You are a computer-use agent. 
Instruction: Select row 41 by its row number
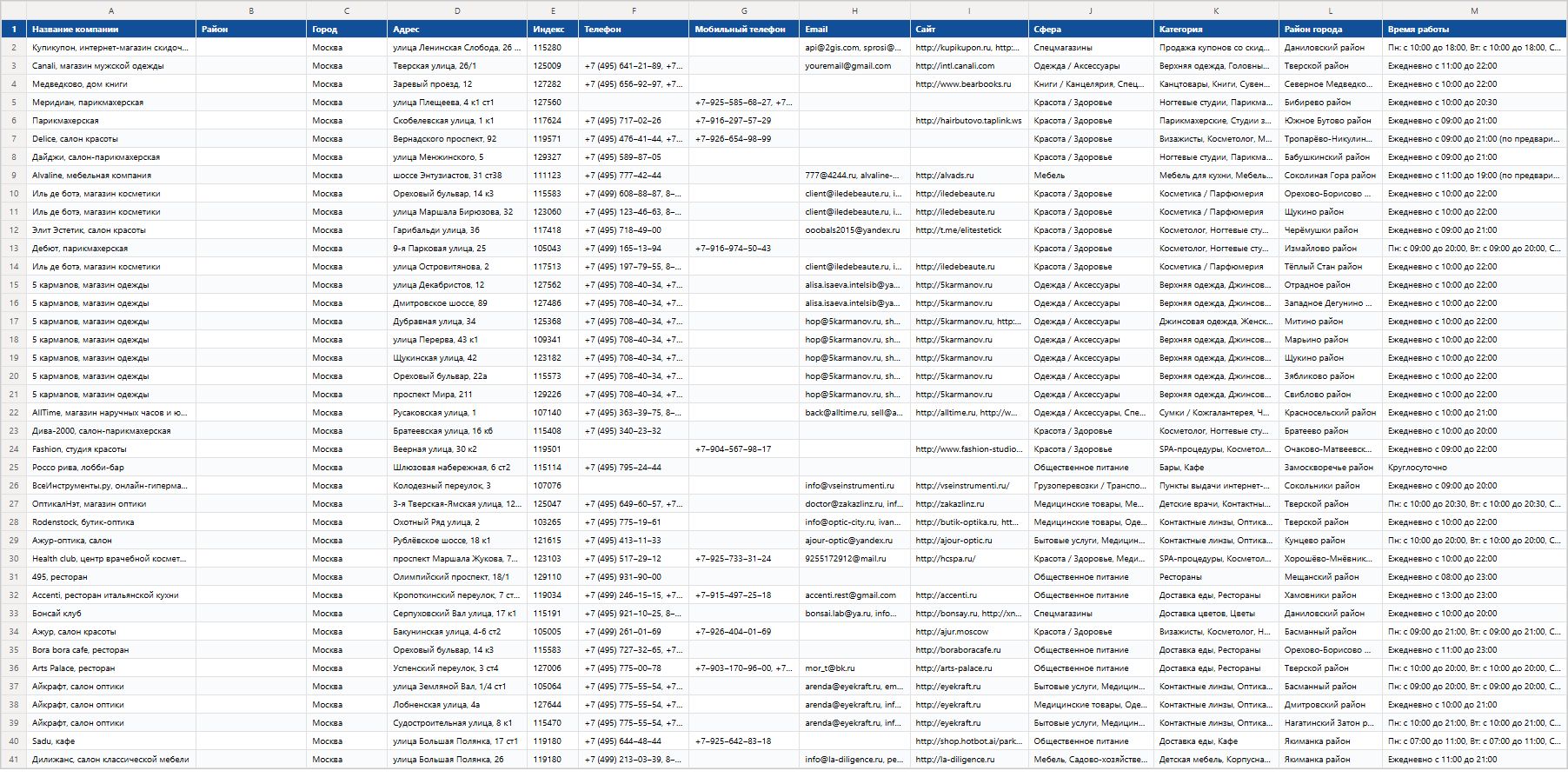[14, 760]
